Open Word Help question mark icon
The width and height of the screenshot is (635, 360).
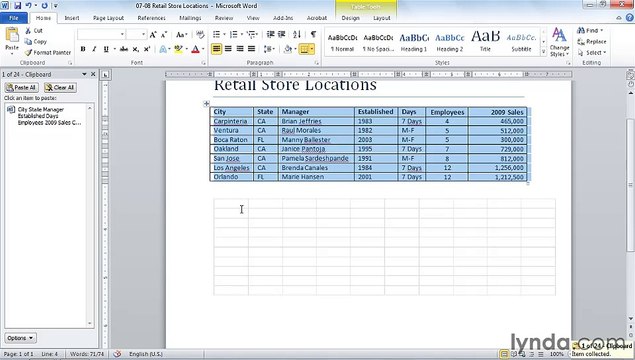pos(630,17)
